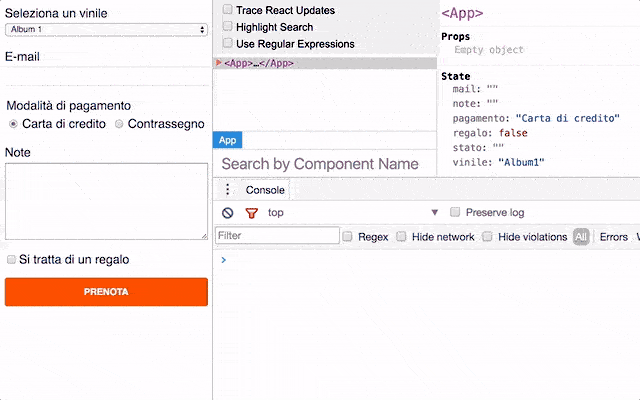The image size is (640, 400).
Task: Select the App breadcrumb tab
Action: 228,141
